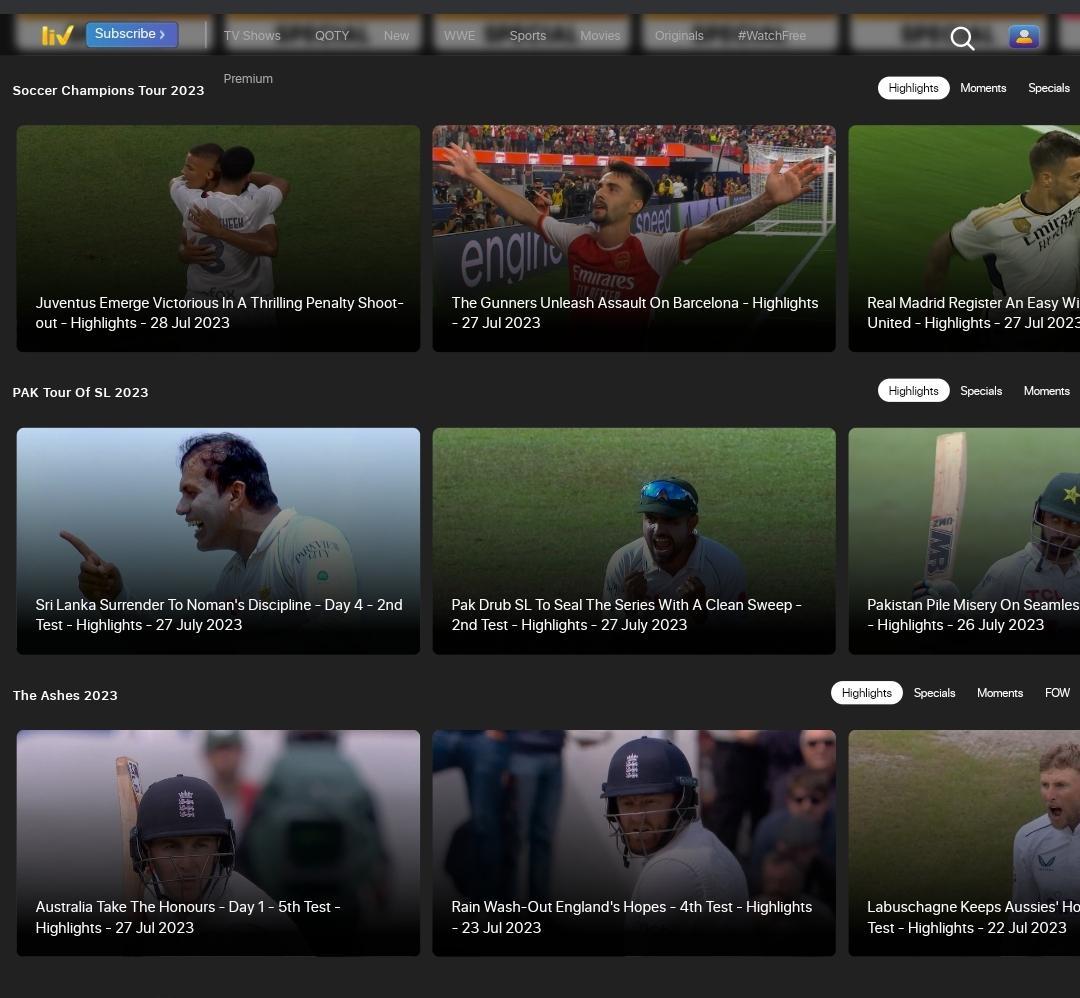Click the PAK Tour Of SL 2023 heading
1080x998 pixels.
81,393
